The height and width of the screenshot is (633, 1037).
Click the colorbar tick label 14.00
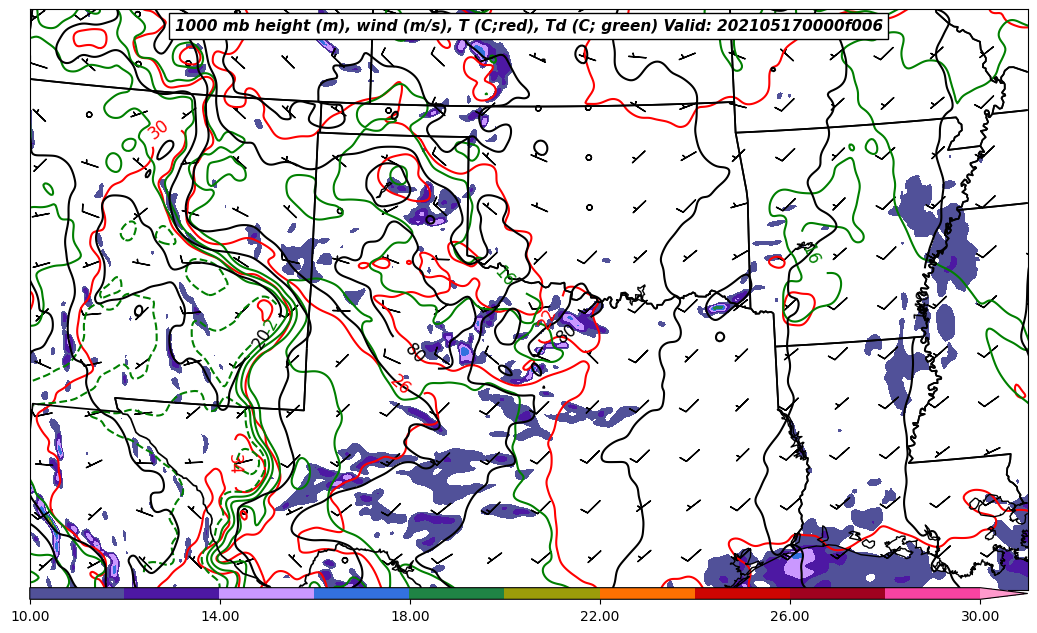[x=220, y=616]
